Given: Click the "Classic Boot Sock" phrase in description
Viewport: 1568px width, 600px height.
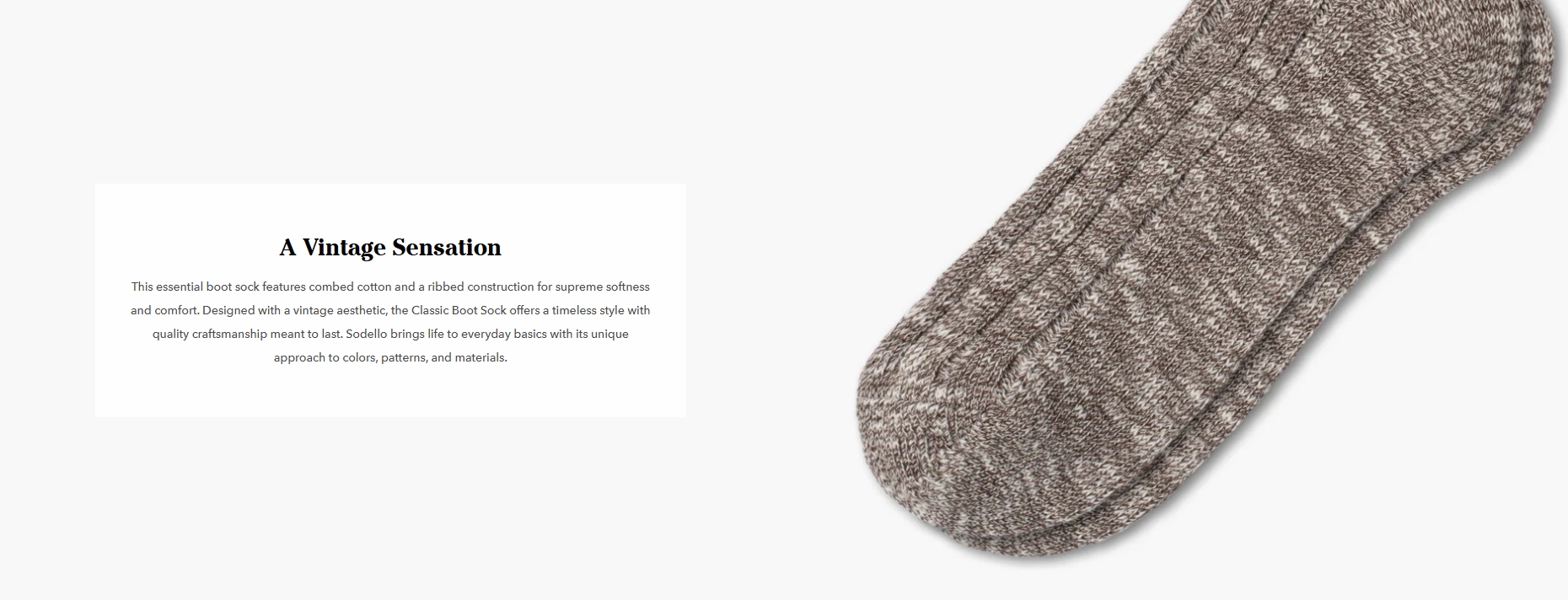Looking at the screenshot, I should (x=459, y=310).
